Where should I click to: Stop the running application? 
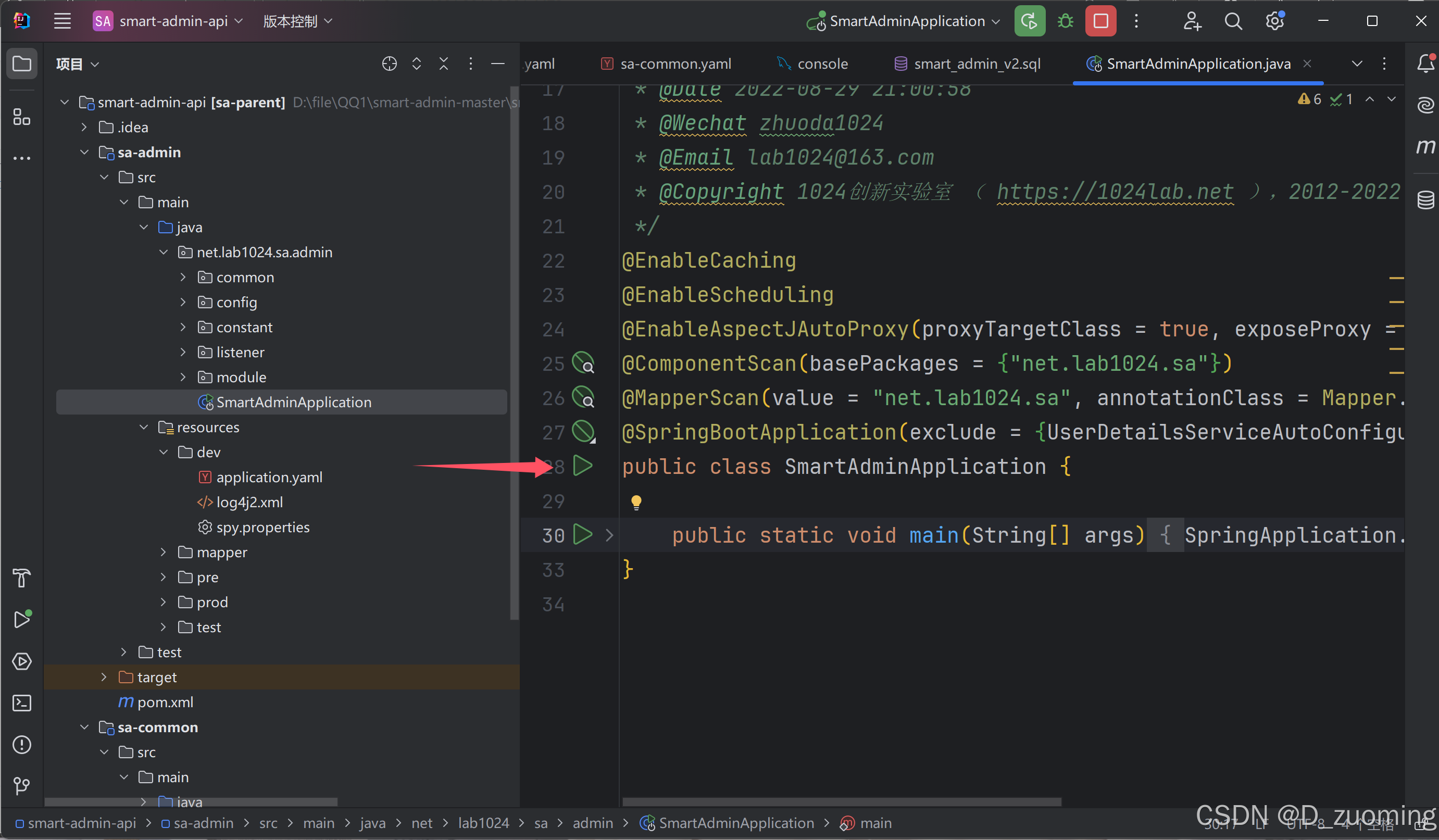pos(1100,21)
